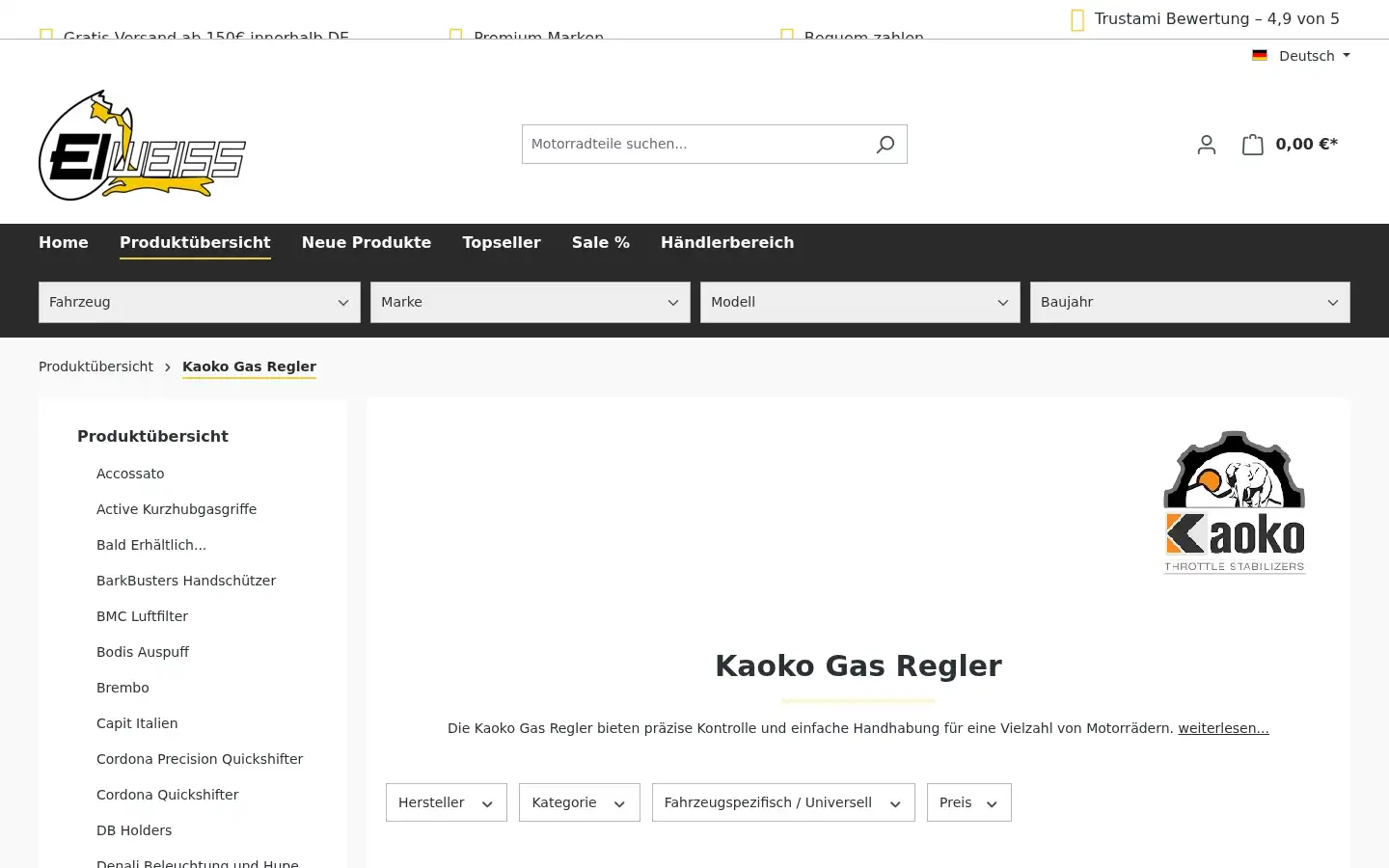Open Cordona Precision Quickshifter category
The image size is (1389, 868).
(x=200, y=759)
